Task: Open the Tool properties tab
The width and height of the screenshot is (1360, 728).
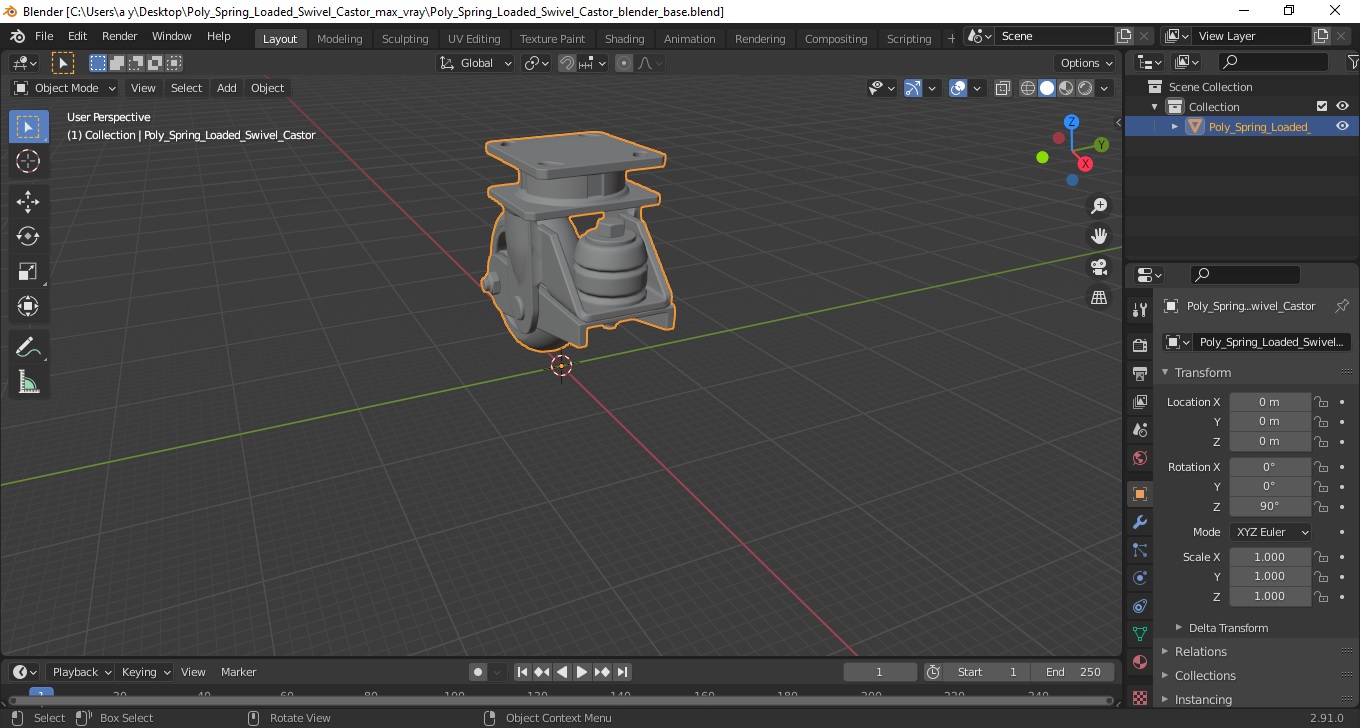Action: tap(1140, 310)
